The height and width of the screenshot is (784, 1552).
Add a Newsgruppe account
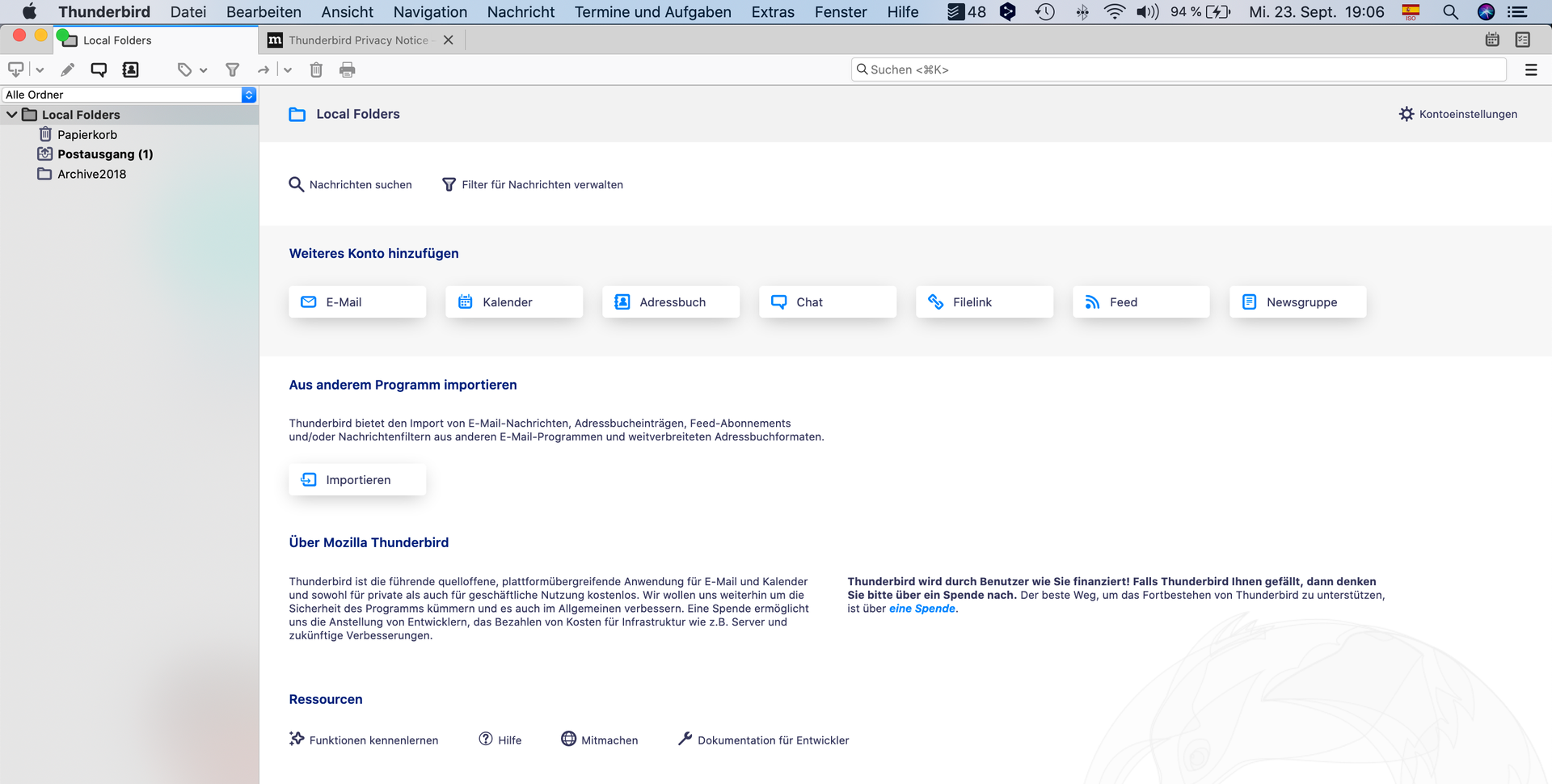tap(1298, 301)
